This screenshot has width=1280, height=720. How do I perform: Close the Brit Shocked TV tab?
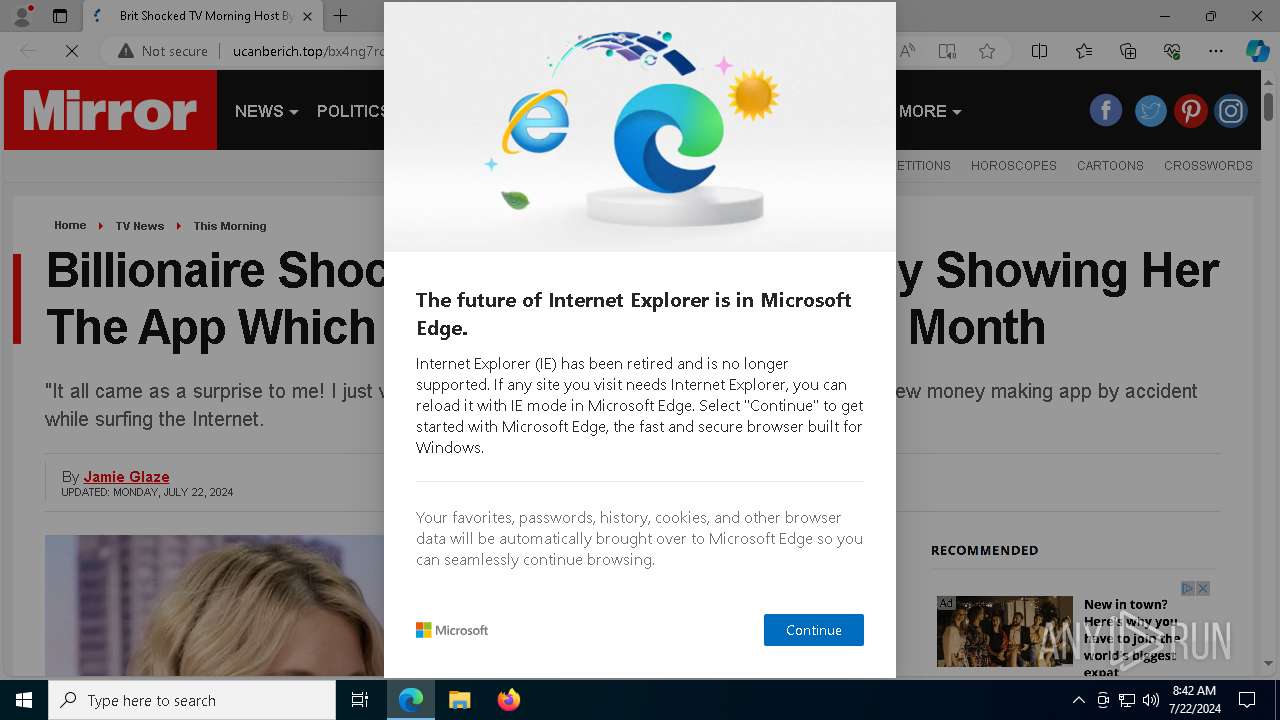pos(307,16)
